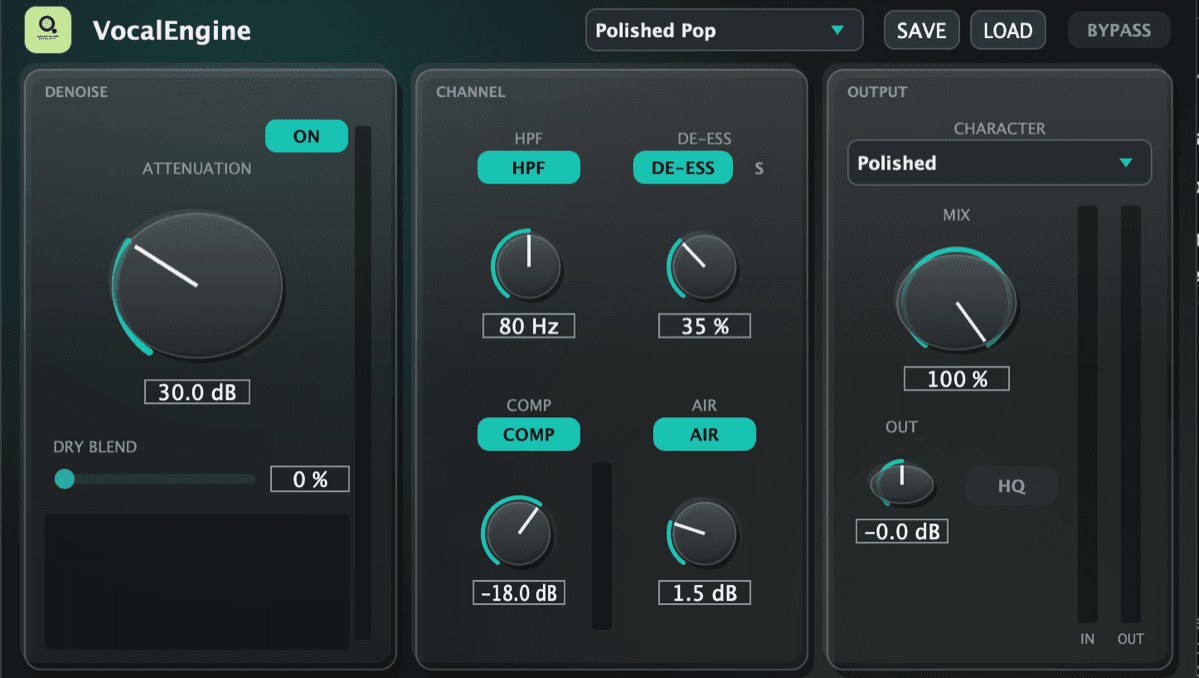Edit the -18.0 dB compressor value
1199x678 pixels.
tap(518, 592)
